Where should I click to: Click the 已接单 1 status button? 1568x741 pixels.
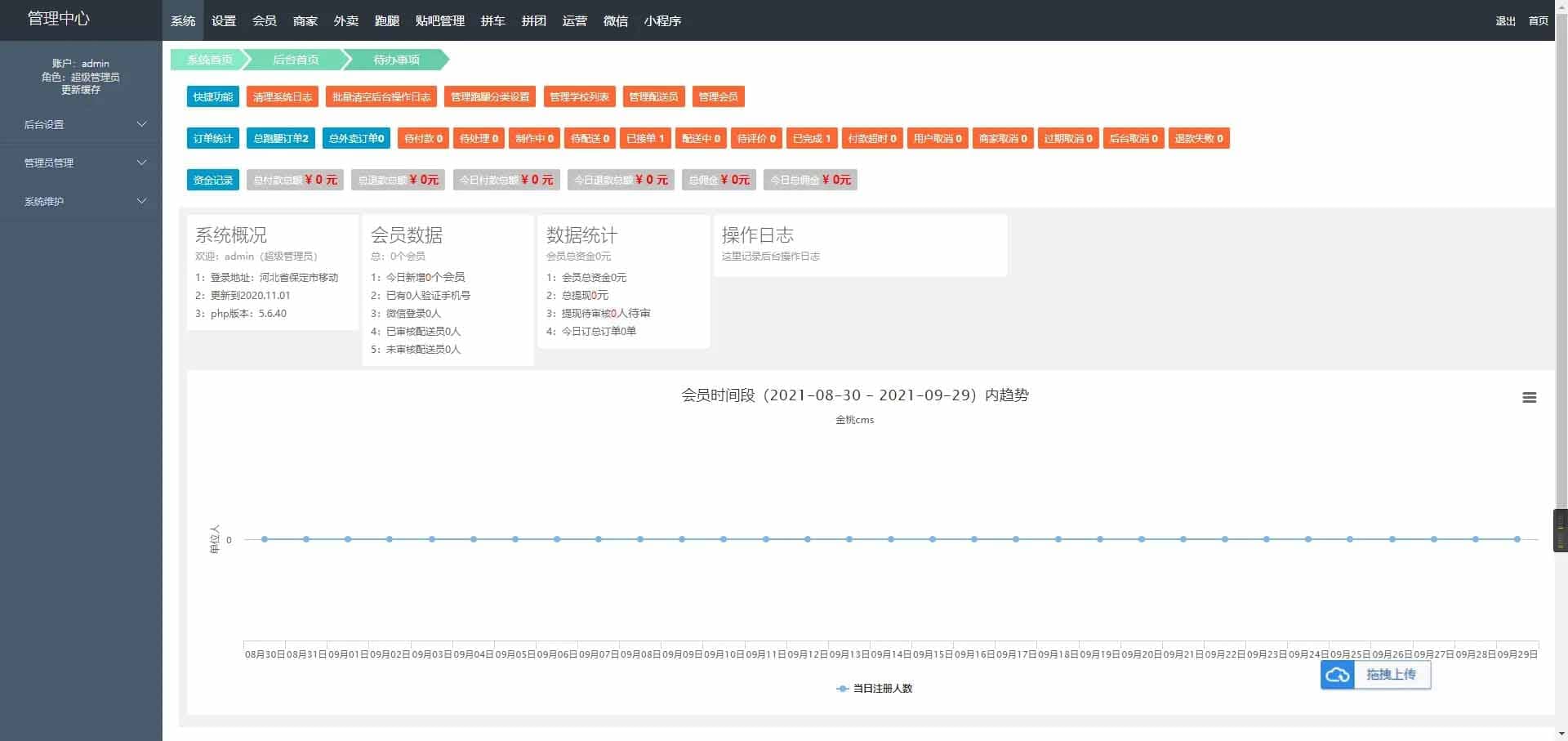[644, 139]
